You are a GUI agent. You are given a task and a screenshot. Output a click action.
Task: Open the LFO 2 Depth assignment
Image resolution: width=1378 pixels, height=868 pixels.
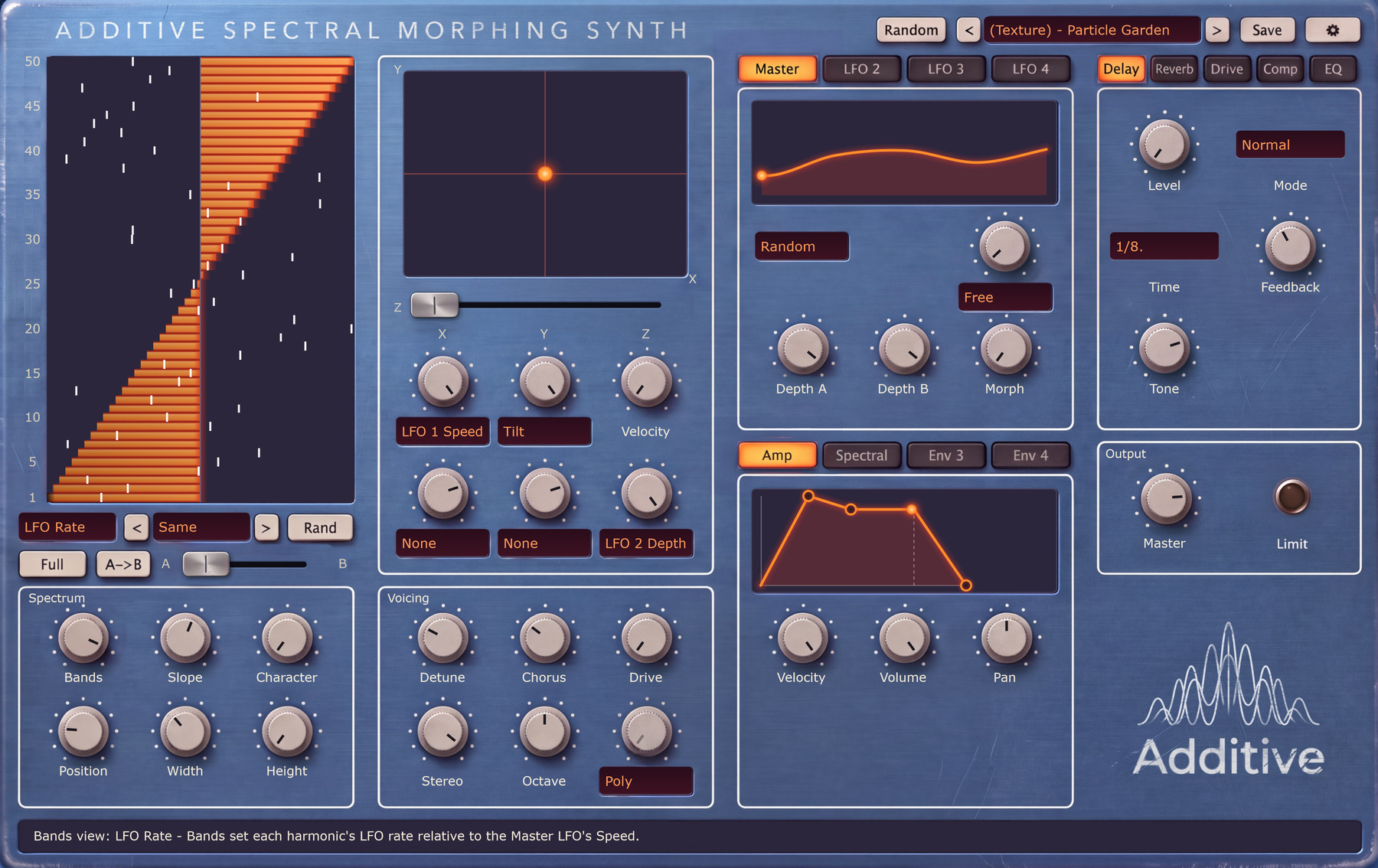(646, 543)
